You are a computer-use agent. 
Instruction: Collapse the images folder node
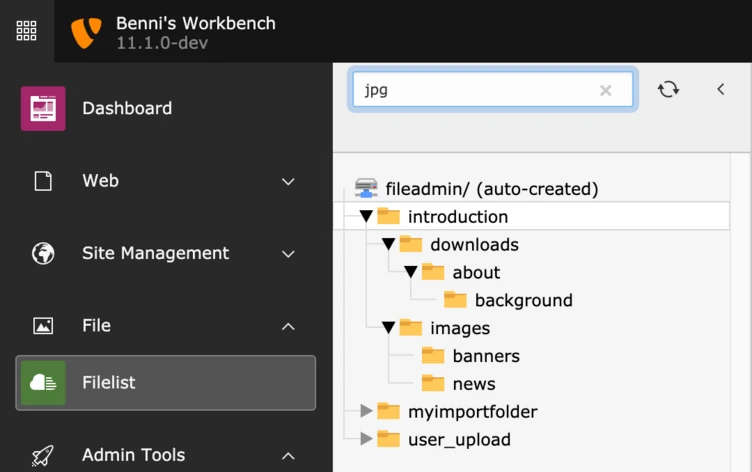(388, 328)
